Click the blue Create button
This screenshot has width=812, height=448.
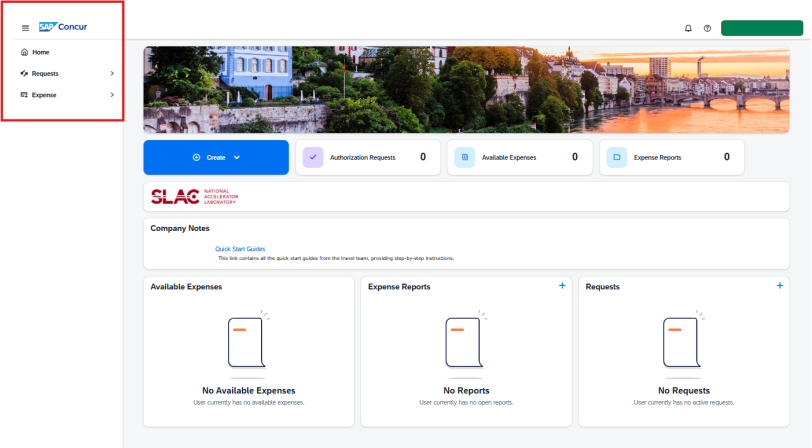(x=216, y=157)
